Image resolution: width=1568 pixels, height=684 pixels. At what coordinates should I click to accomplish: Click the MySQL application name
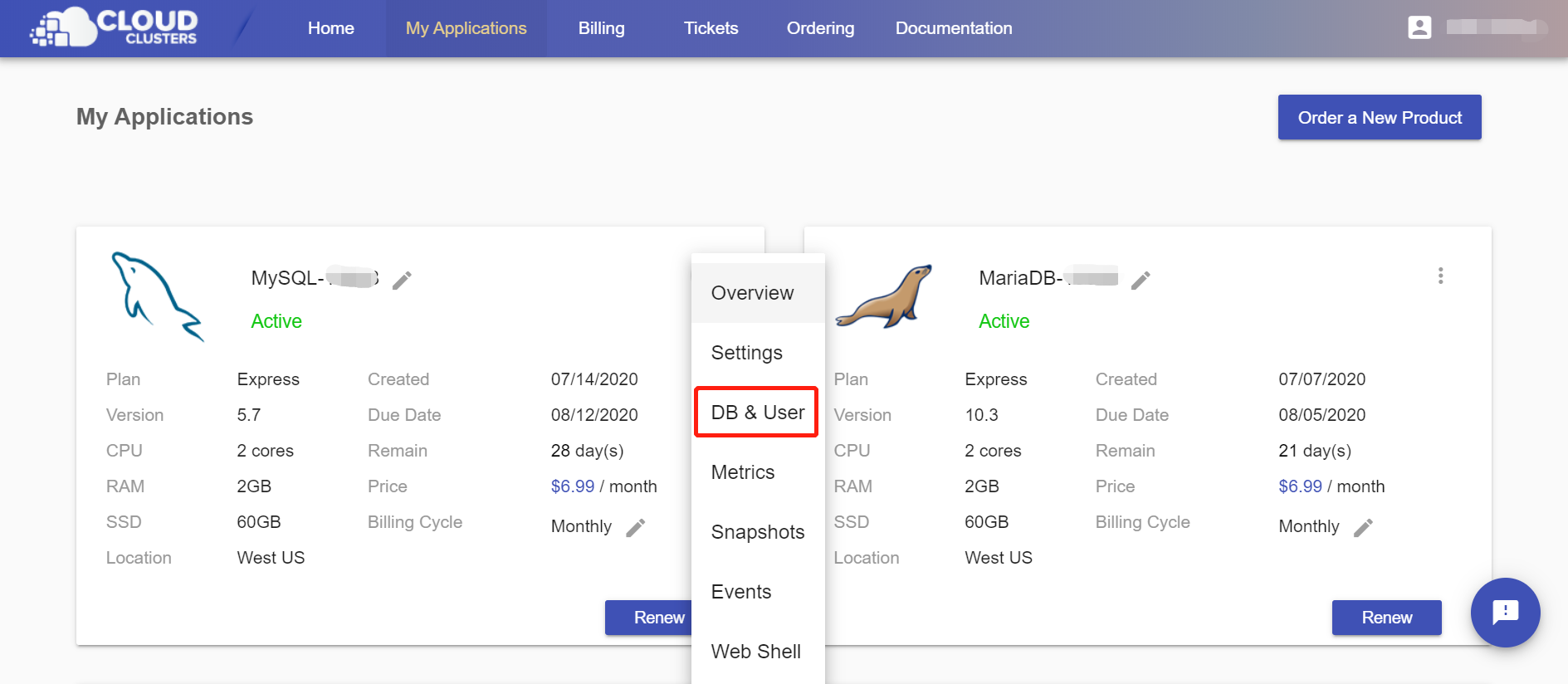[x=315, y=278]
